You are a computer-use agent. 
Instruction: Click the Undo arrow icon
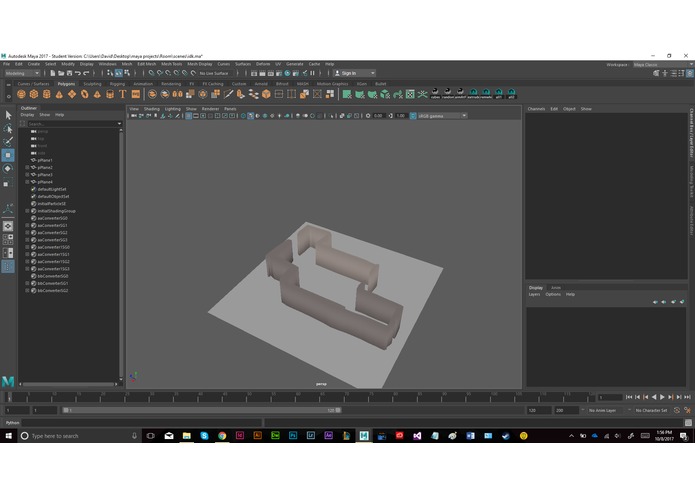(x=78, y=73)
